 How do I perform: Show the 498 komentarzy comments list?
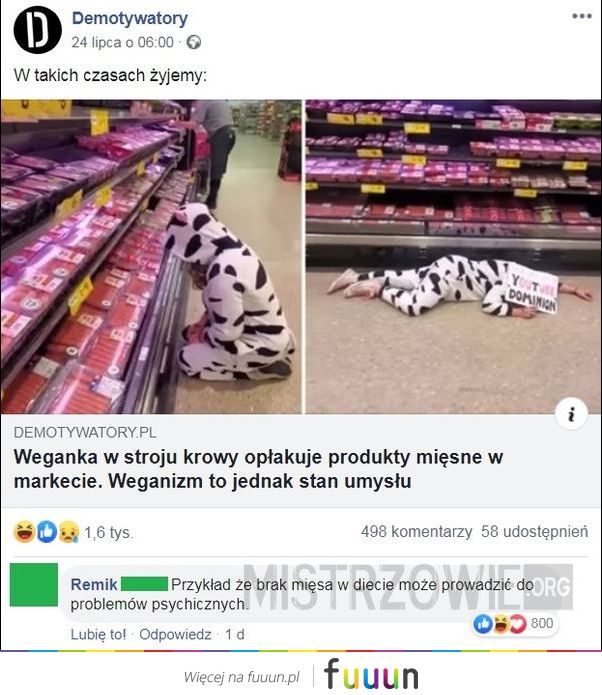click(x=416, y=531)
